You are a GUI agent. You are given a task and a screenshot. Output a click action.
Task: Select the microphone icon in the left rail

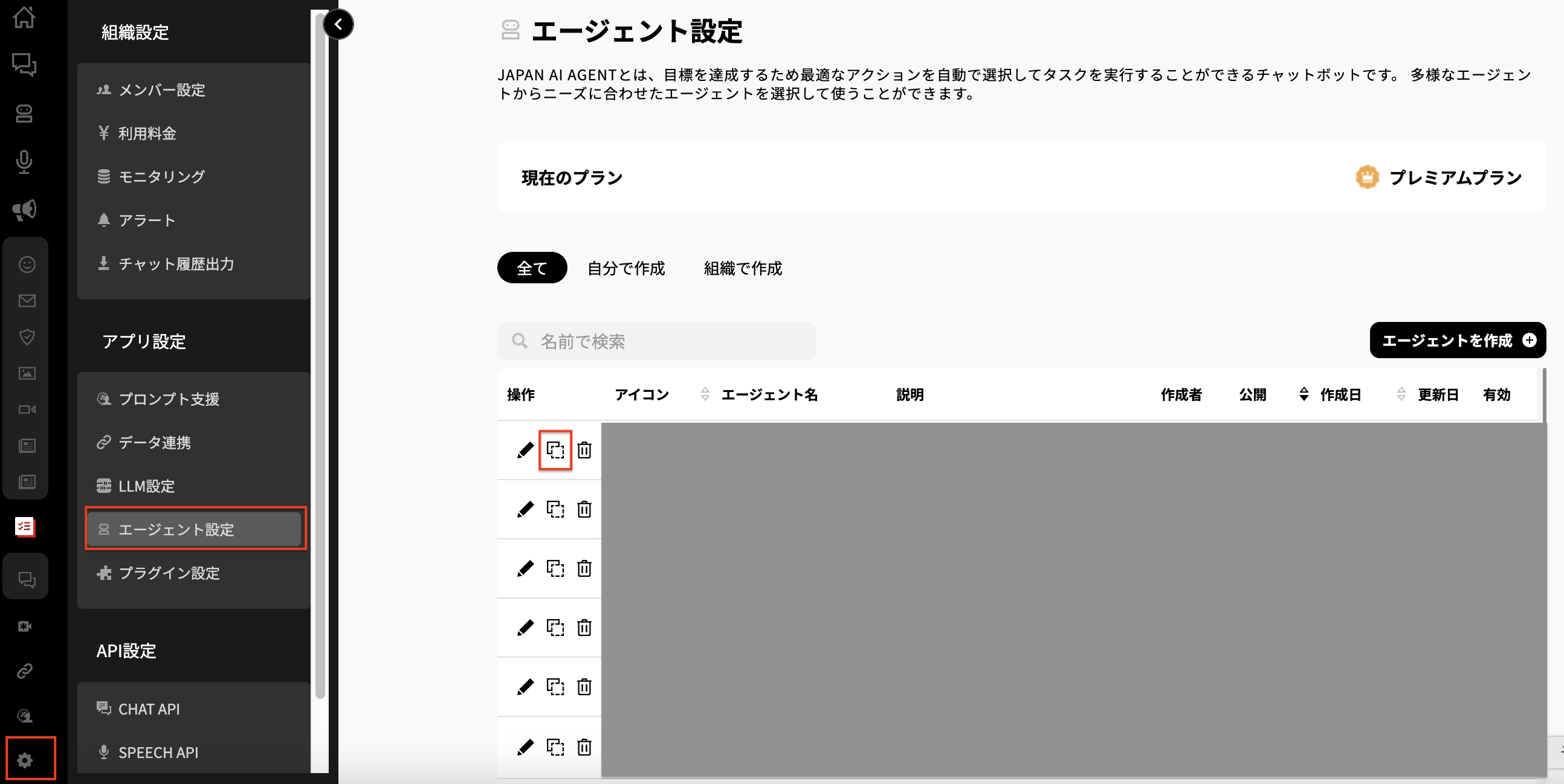25,162
